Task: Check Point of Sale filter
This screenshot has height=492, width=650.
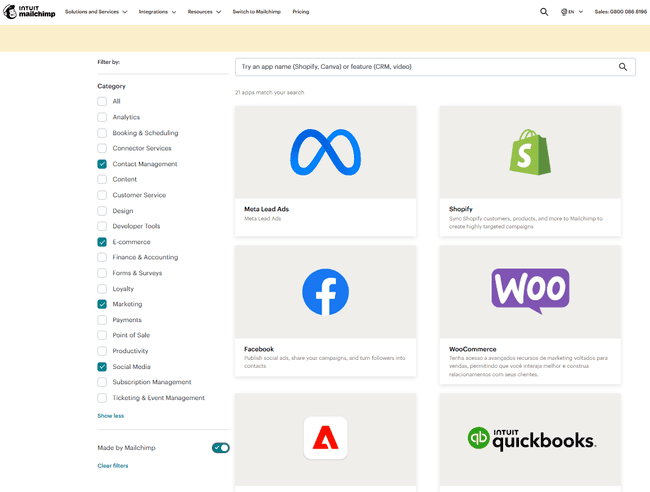Action: [x=102, y=335]
